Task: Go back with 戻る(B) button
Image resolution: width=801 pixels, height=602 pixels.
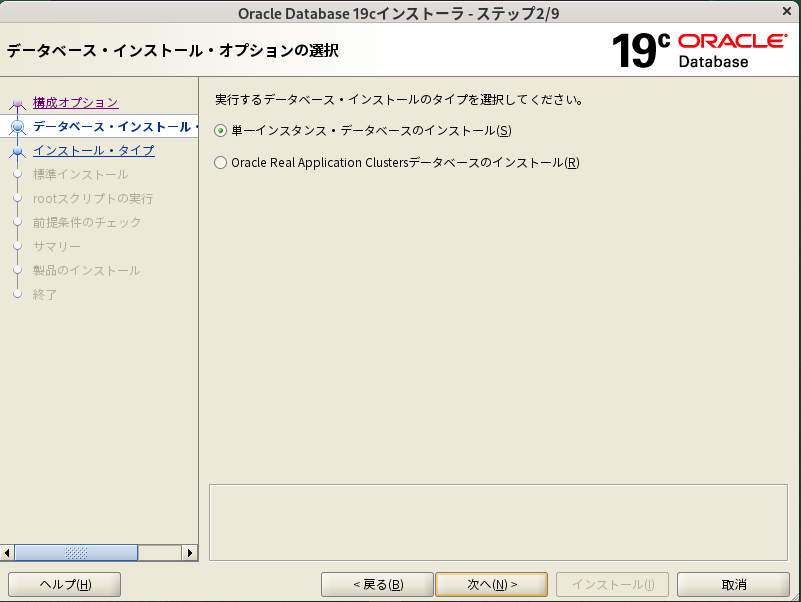Action: point(378,585)
